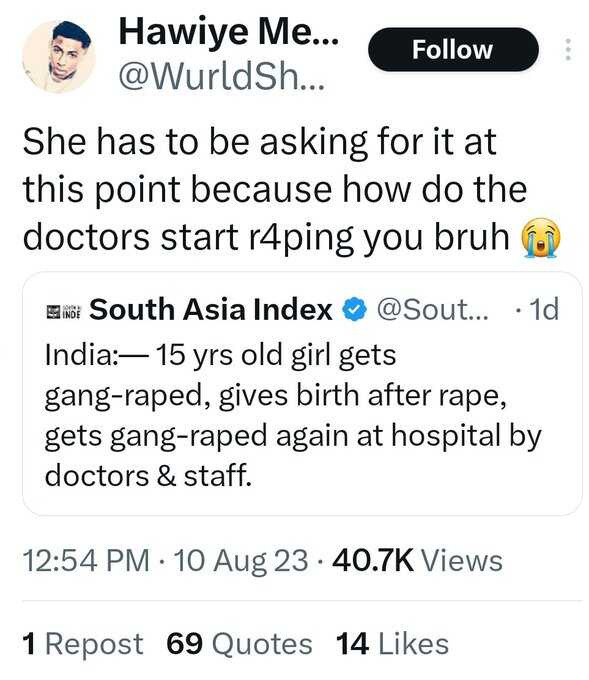Image resolution: width=589 pixels, height=680 pixels.
Task: Open the @WurldSh... handle link
Action: tap(222, 77)
